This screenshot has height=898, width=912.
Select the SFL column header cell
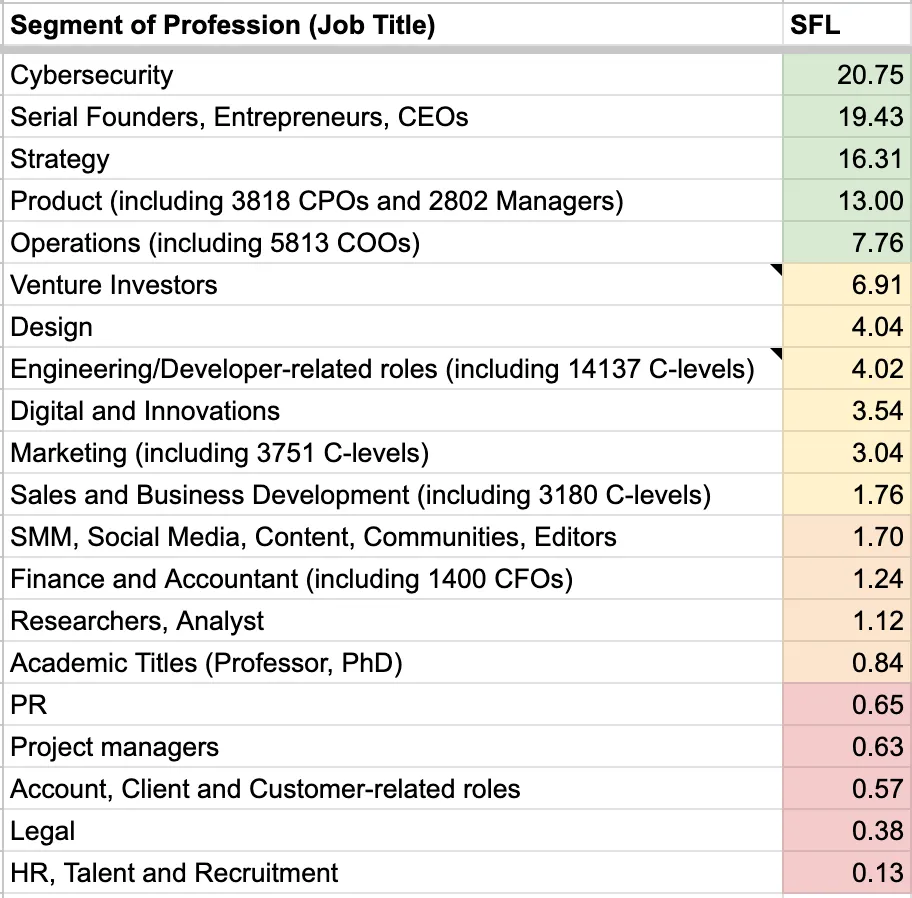tap(847, 25)
